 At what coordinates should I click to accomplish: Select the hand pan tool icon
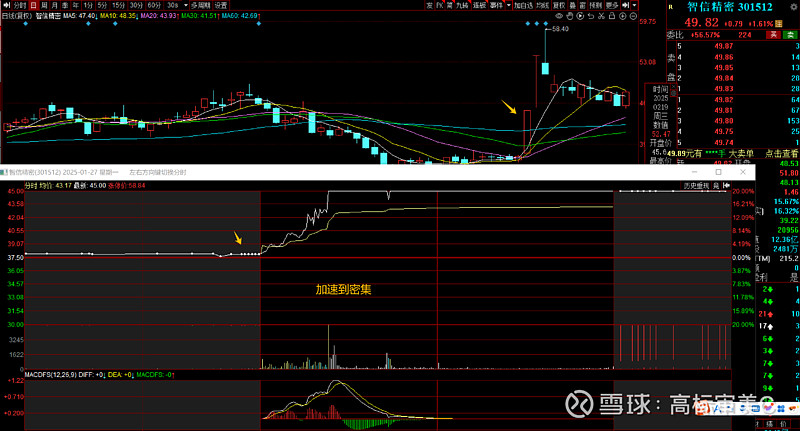[569, 16]
